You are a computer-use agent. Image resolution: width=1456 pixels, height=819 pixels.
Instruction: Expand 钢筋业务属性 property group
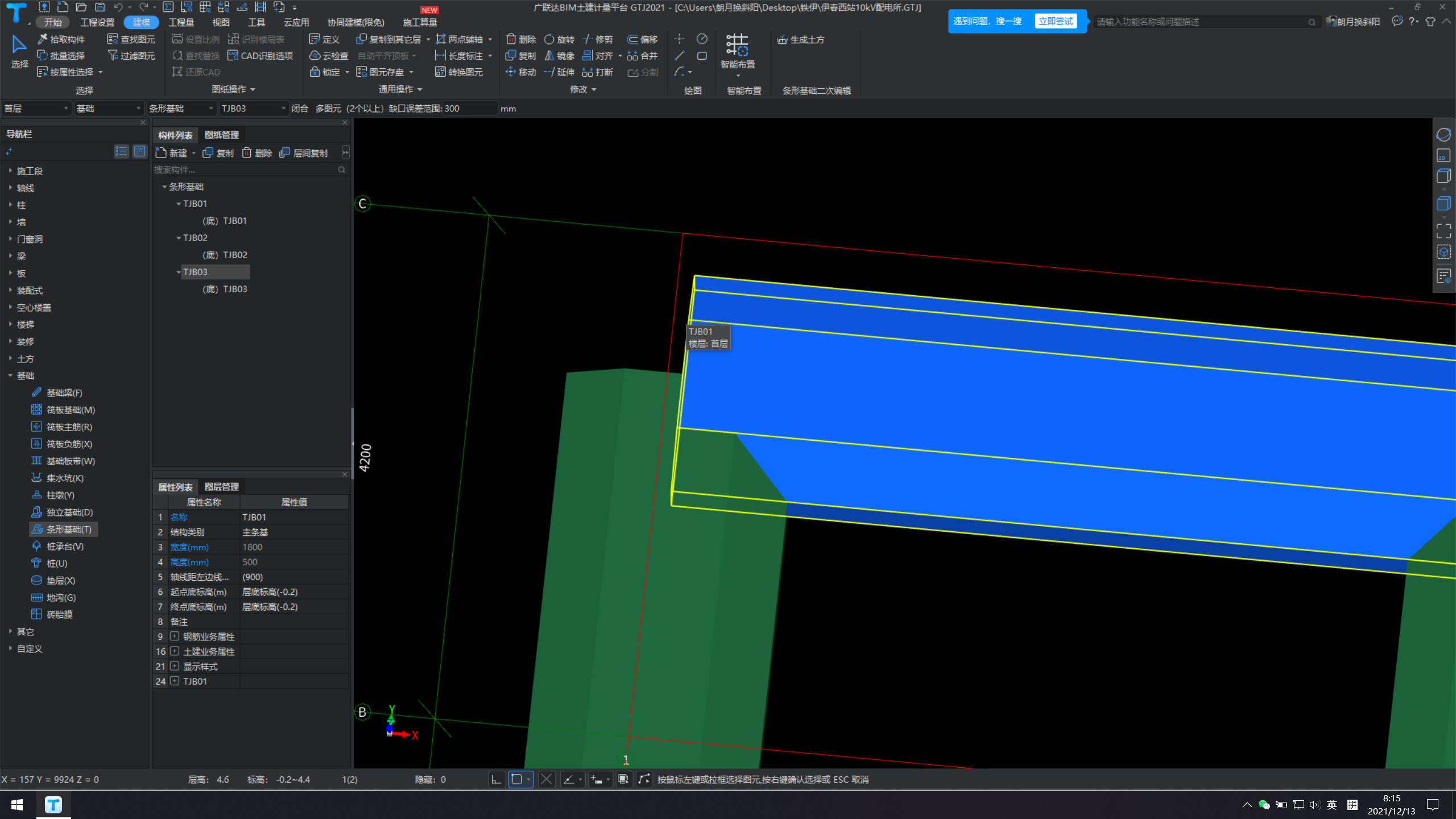coord(175,636)
